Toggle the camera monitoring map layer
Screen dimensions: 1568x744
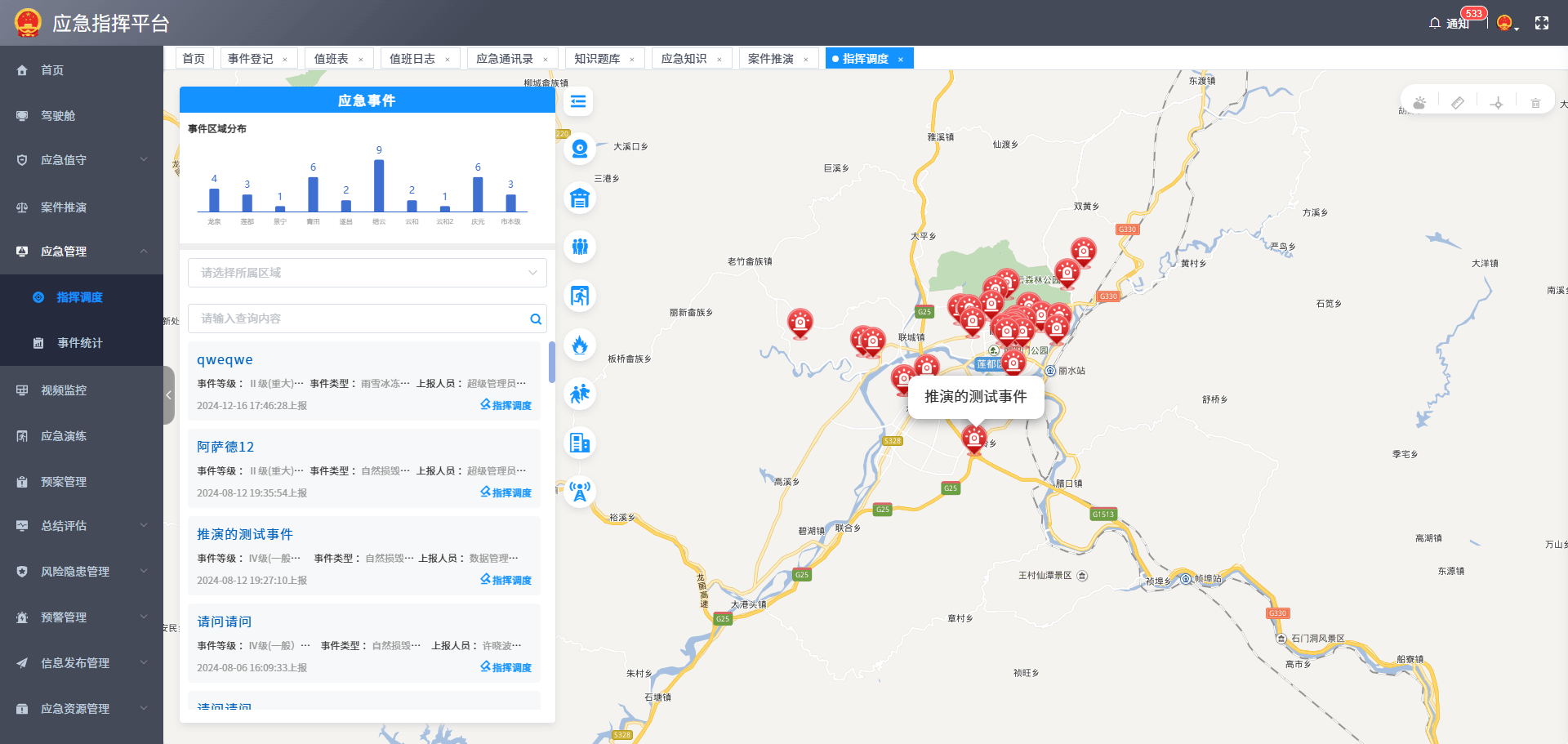(x=580, y=149)
